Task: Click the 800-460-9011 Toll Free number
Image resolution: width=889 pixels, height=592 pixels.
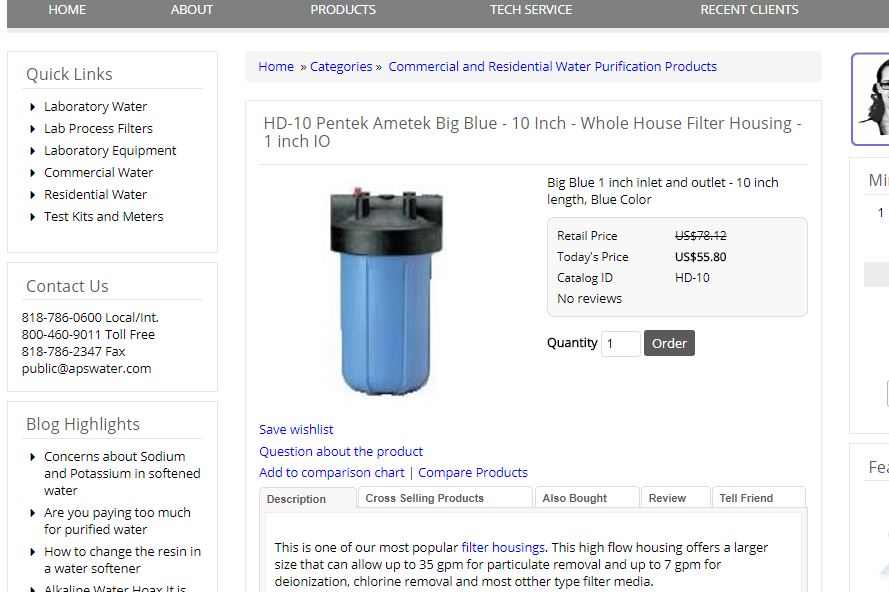Action: 88,335
